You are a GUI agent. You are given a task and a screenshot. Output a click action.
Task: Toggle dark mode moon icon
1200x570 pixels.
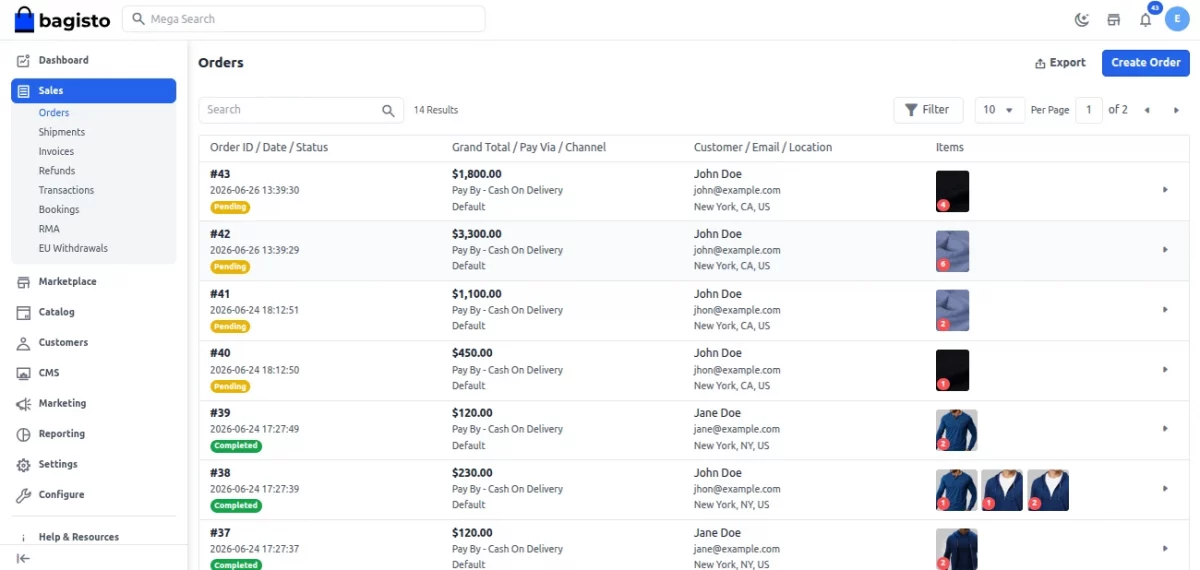[x=1082, y=20]
